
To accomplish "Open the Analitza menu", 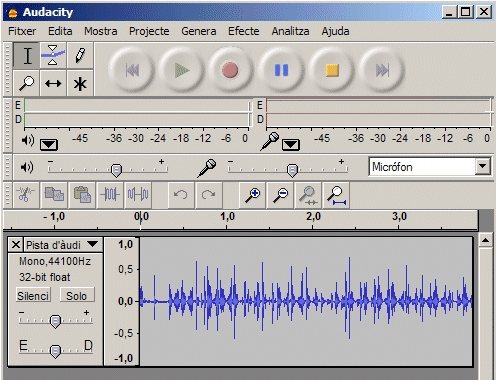I will (x=290, y=31).
